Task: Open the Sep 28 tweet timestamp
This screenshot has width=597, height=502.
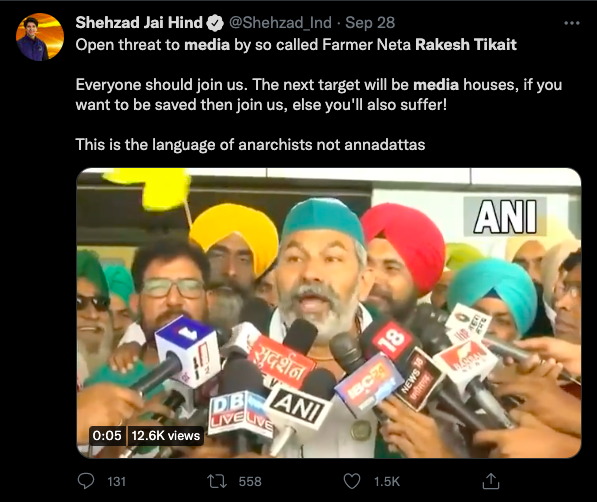Action: pos(370,23)
